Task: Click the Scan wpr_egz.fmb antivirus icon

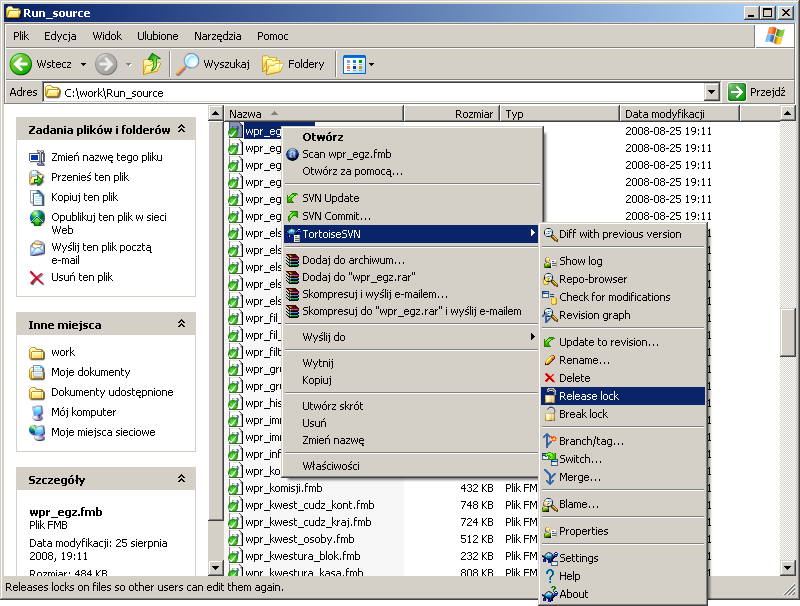Action: tap(292, 154)
